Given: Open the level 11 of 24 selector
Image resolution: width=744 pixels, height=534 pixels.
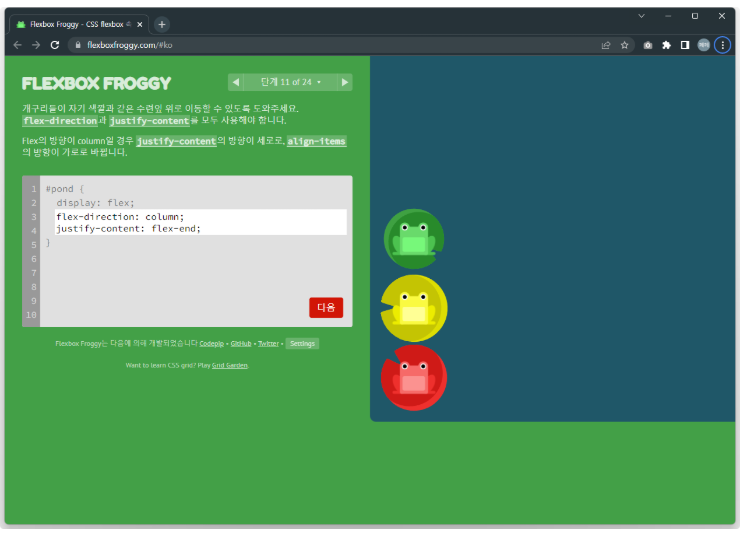Looking at the screenshot, I should [290, 82].
